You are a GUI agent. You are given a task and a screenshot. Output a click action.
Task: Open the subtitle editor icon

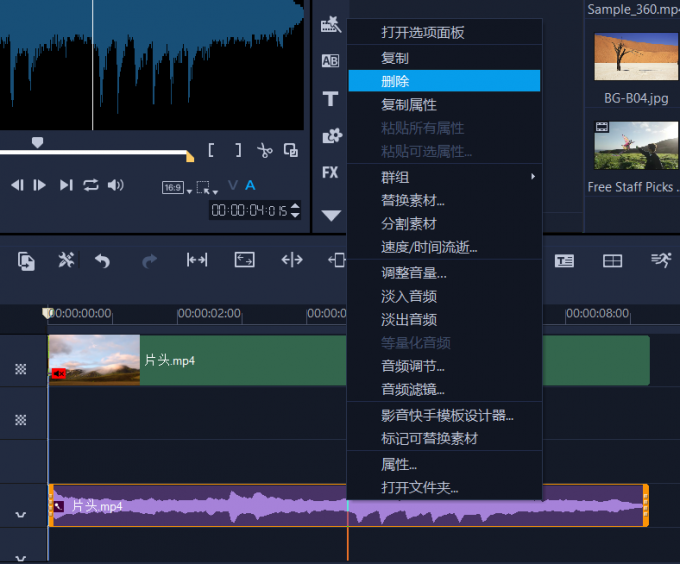click(x=564, y=261)
